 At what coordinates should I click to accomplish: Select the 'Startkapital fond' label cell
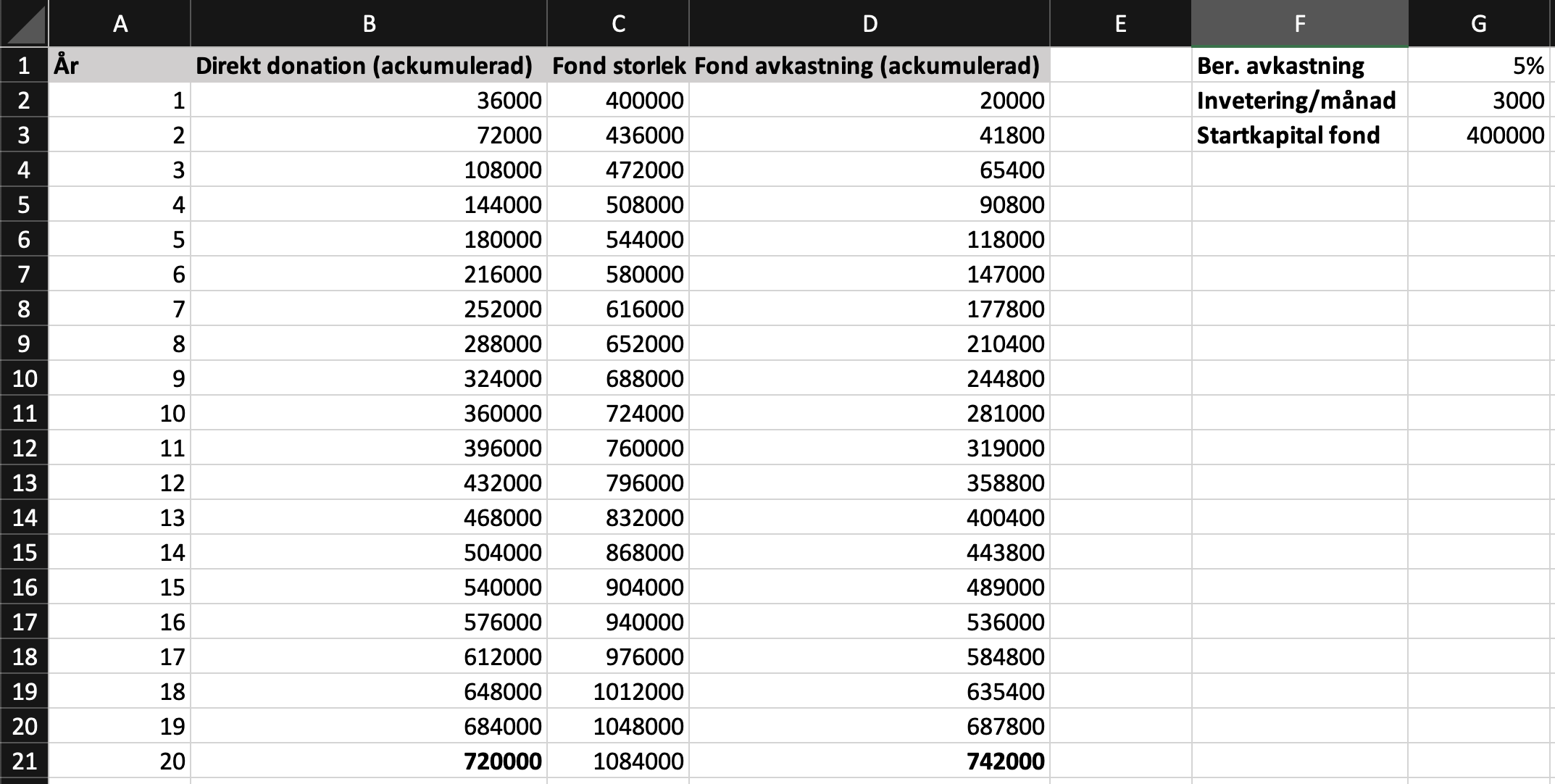[1300, 135]
